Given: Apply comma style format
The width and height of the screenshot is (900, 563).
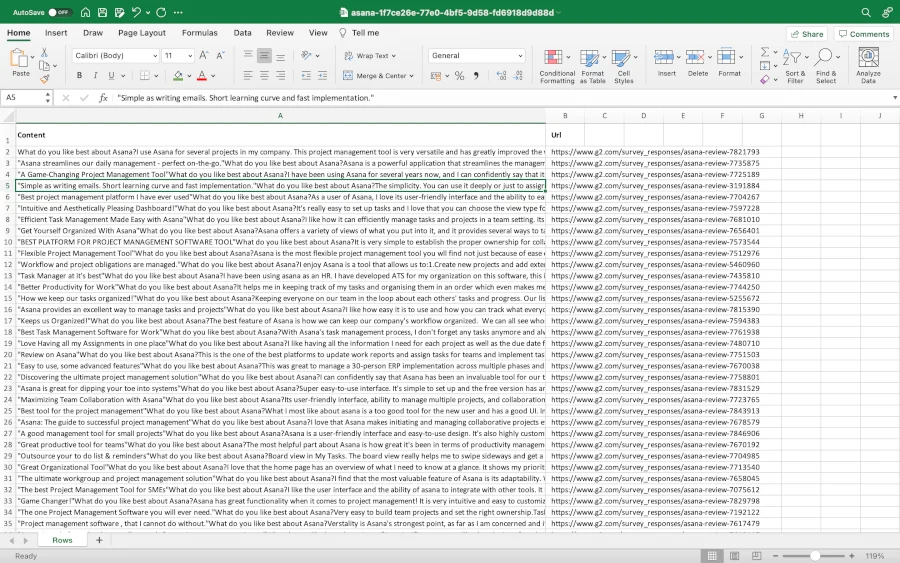Looking at the screenshot, I should tap(476, 76).
